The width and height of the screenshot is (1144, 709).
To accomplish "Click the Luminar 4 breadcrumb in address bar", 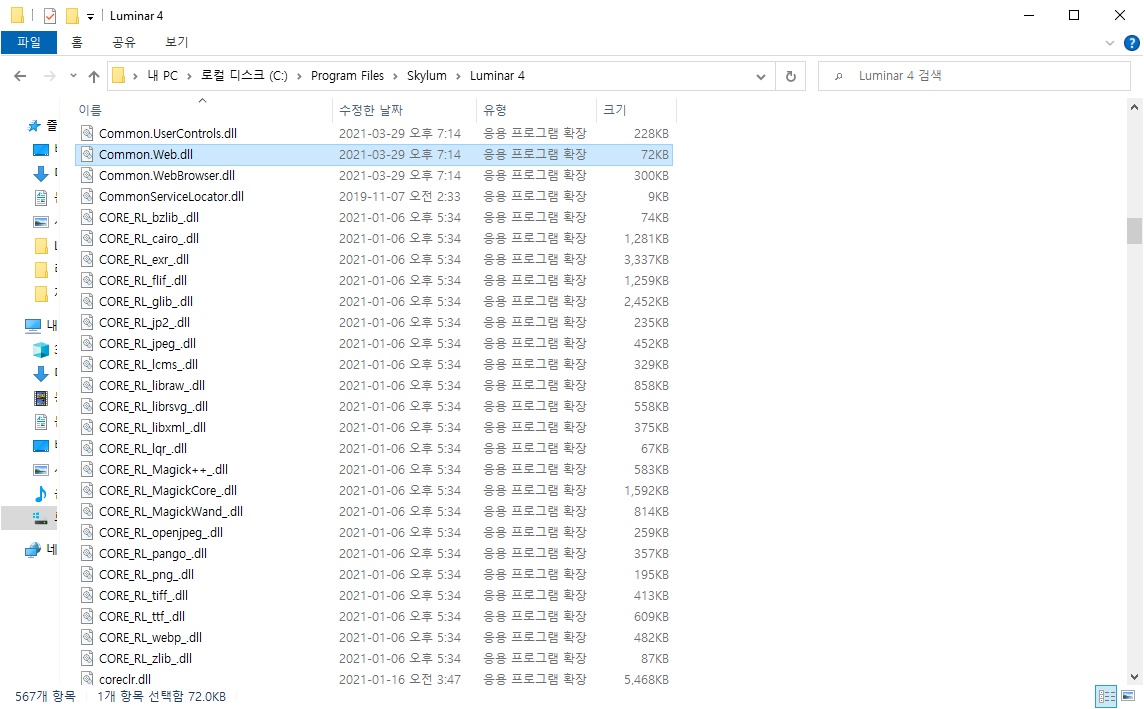I will (x=497, y=76).
